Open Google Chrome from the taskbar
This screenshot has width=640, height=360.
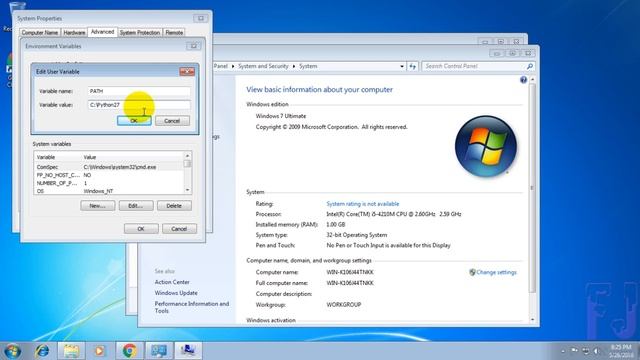click(129, 351)
